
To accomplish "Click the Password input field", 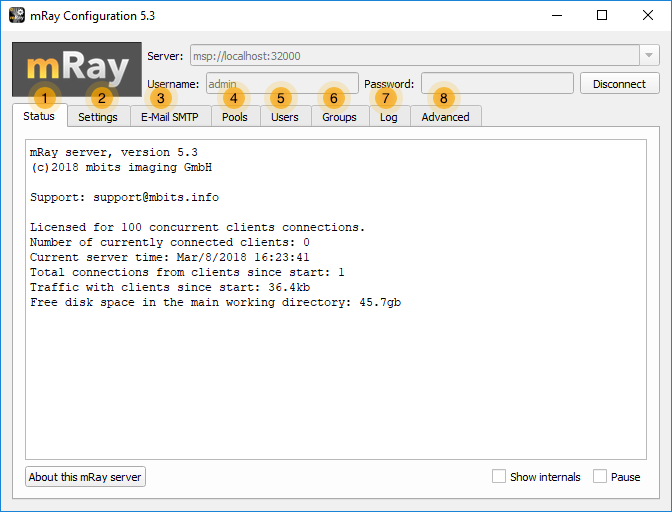I will [x=497, y=83].
